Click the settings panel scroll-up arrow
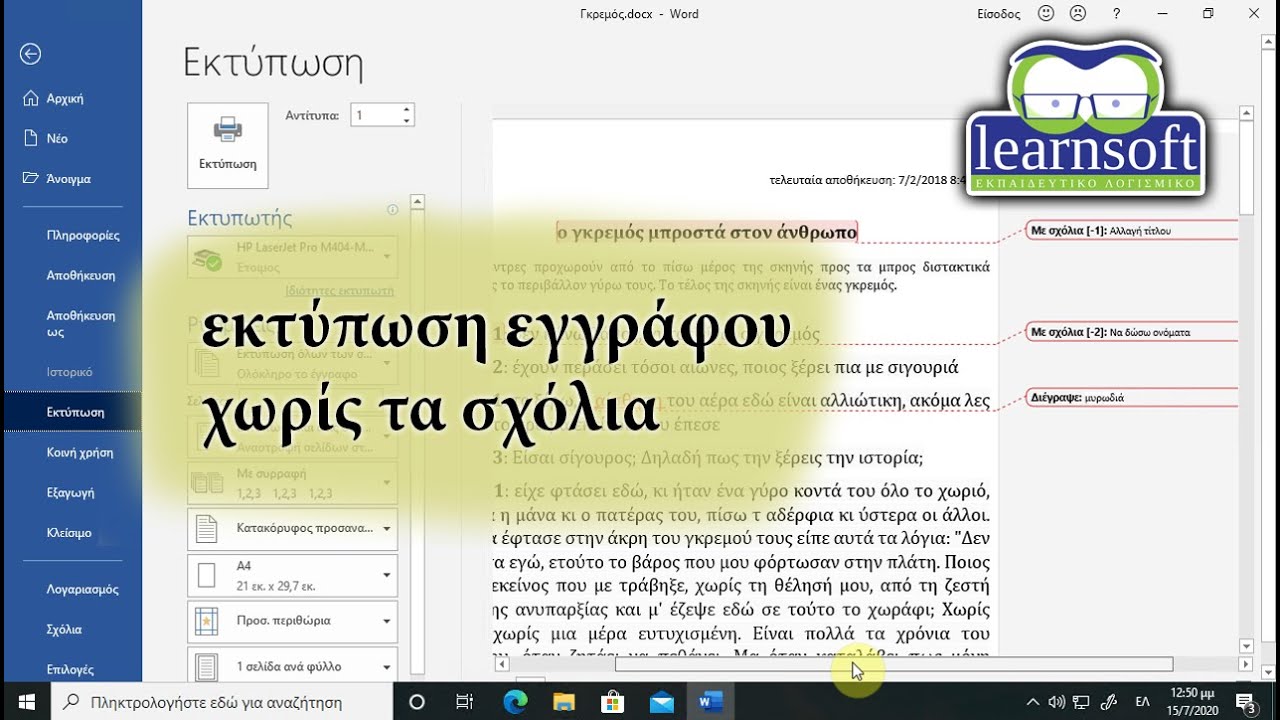Image resolution: width=1280 pixels, height=720 pixels. tap(418, 201)
